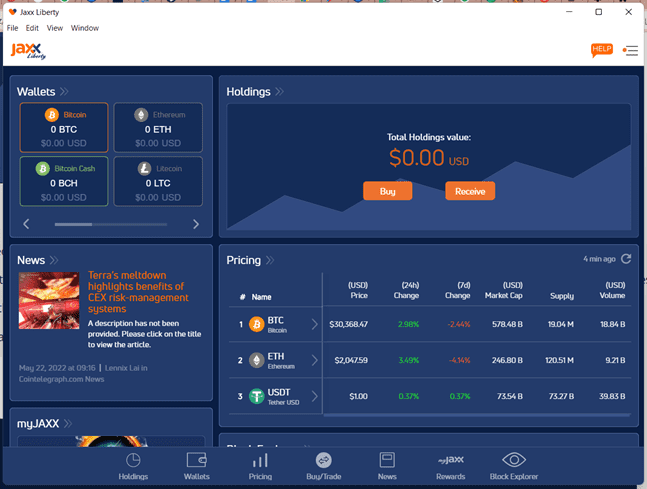Click the '4 min ago' update timestamp

coord(599,259)
